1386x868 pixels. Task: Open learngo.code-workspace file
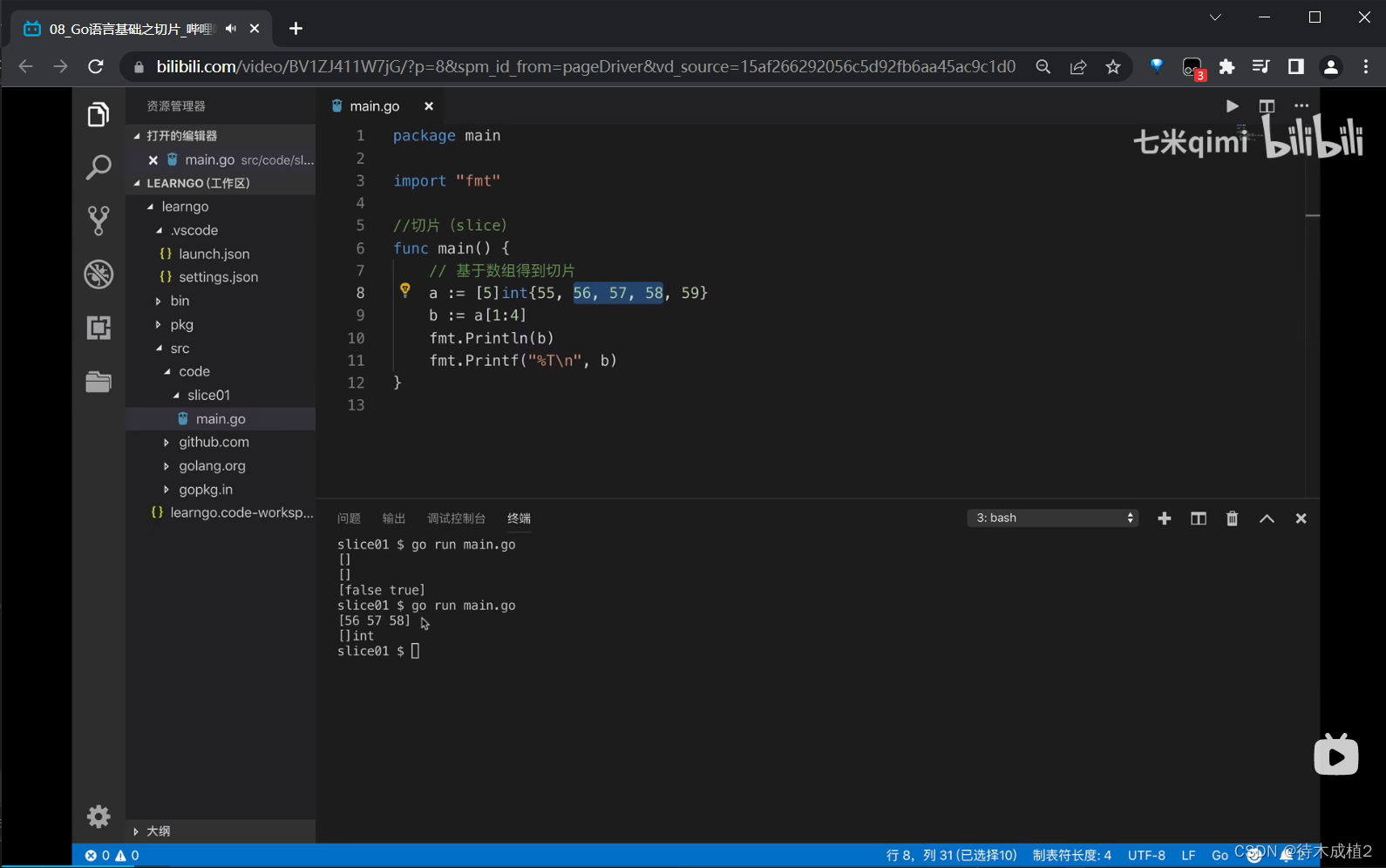[241, 512]
